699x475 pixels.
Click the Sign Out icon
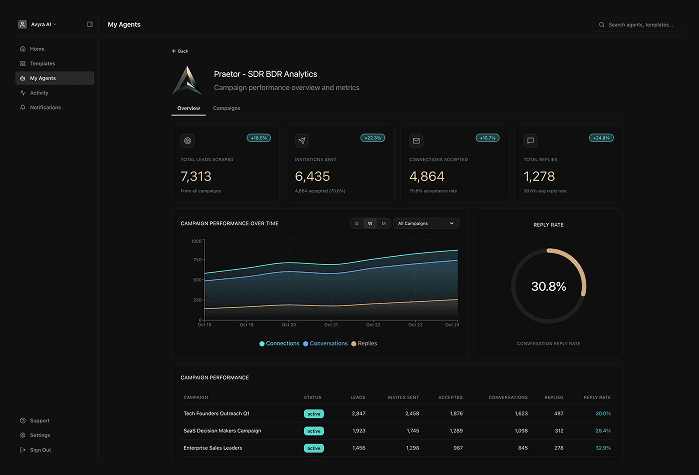click(23, 450)
